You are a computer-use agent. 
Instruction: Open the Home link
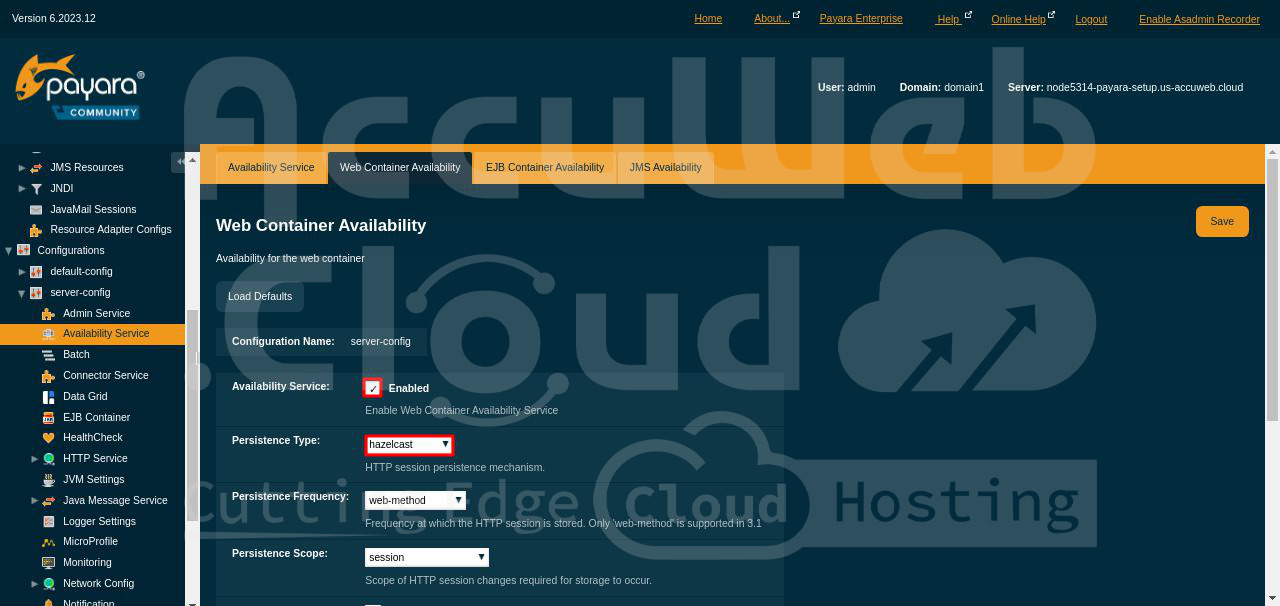tap(708, 19)
